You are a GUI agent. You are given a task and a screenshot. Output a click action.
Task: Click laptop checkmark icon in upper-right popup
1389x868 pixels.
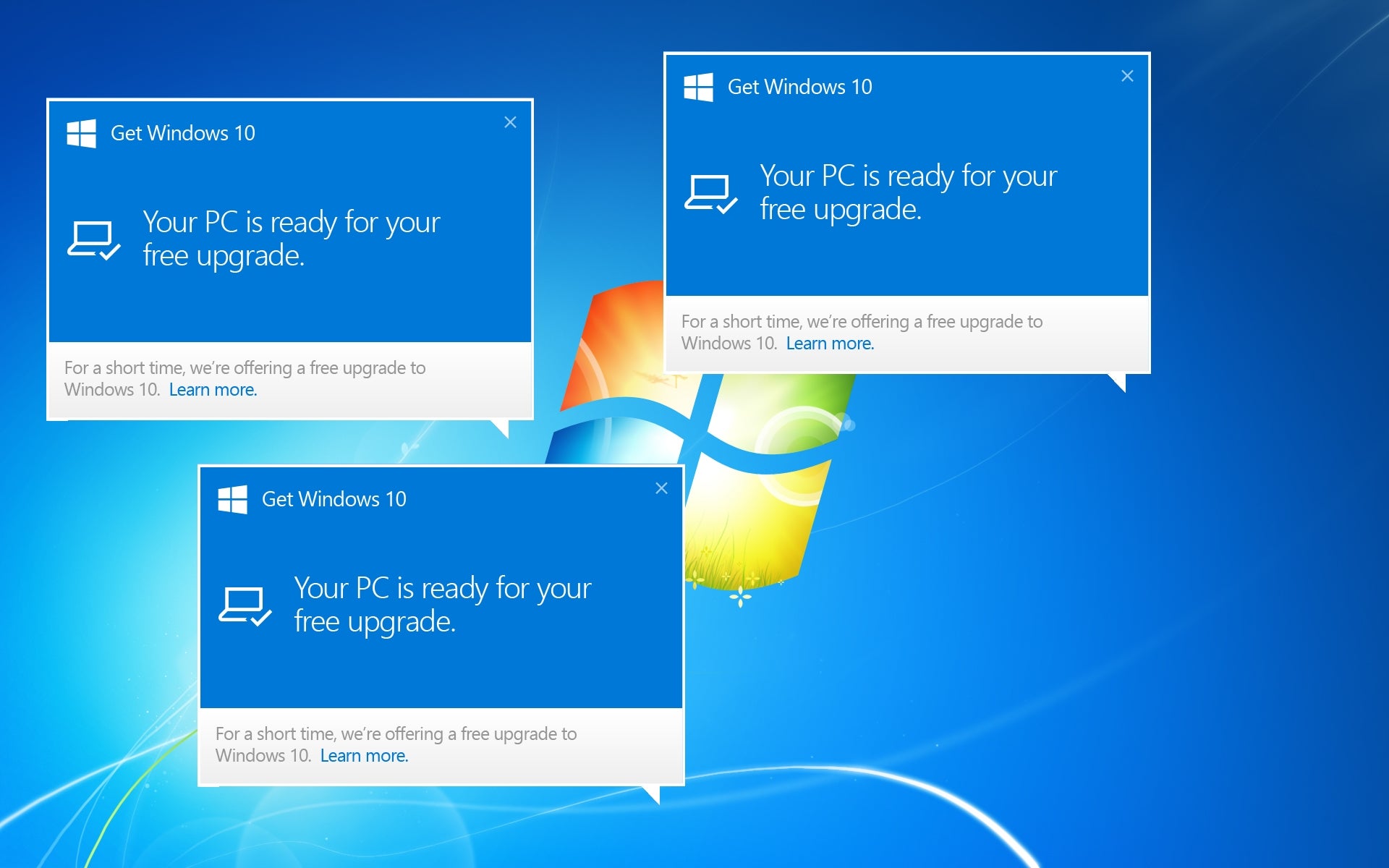point(711,194)
